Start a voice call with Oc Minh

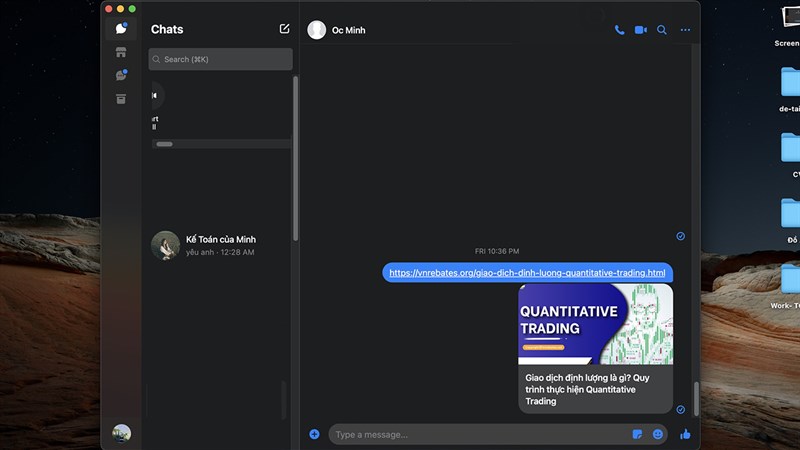point(619,30)
